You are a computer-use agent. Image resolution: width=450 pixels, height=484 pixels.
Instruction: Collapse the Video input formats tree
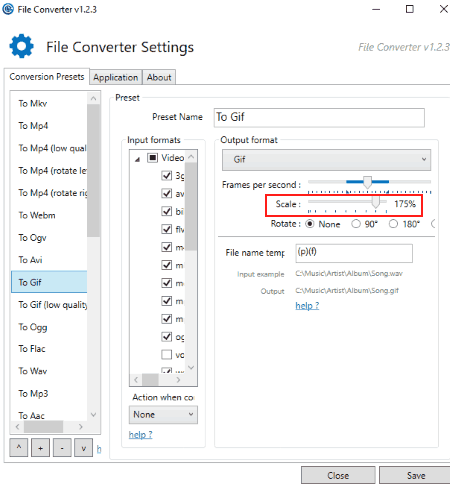(x=137, y=159)
